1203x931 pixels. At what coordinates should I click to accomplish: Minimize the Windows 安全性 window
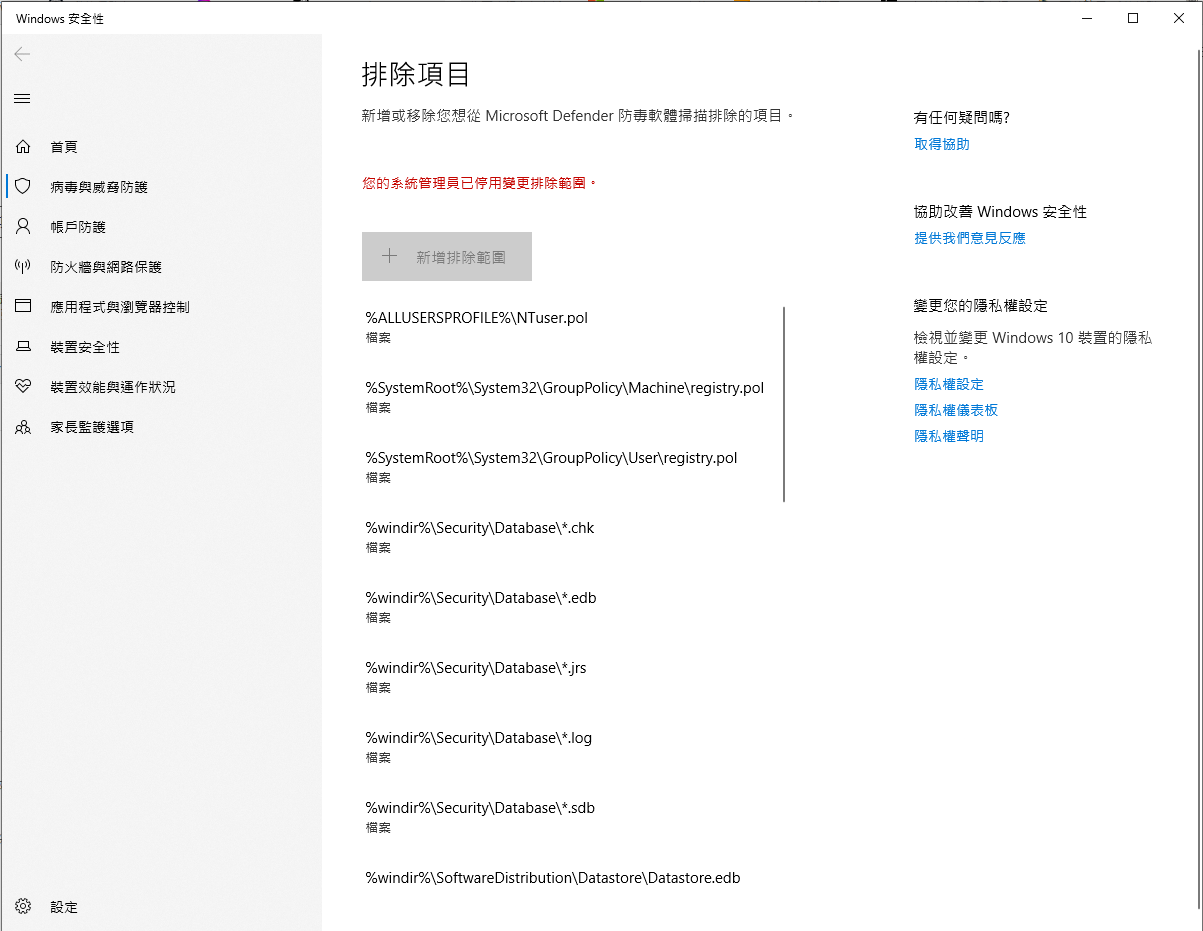(1087, 18)
